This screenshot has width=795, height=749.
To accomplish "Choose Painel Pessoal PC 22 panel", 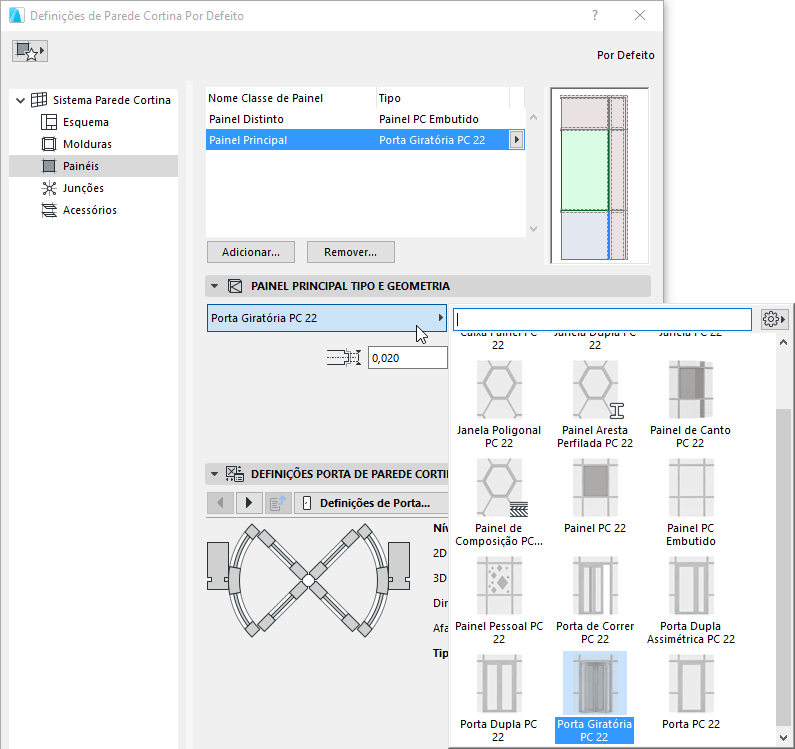I will [499, 600].
